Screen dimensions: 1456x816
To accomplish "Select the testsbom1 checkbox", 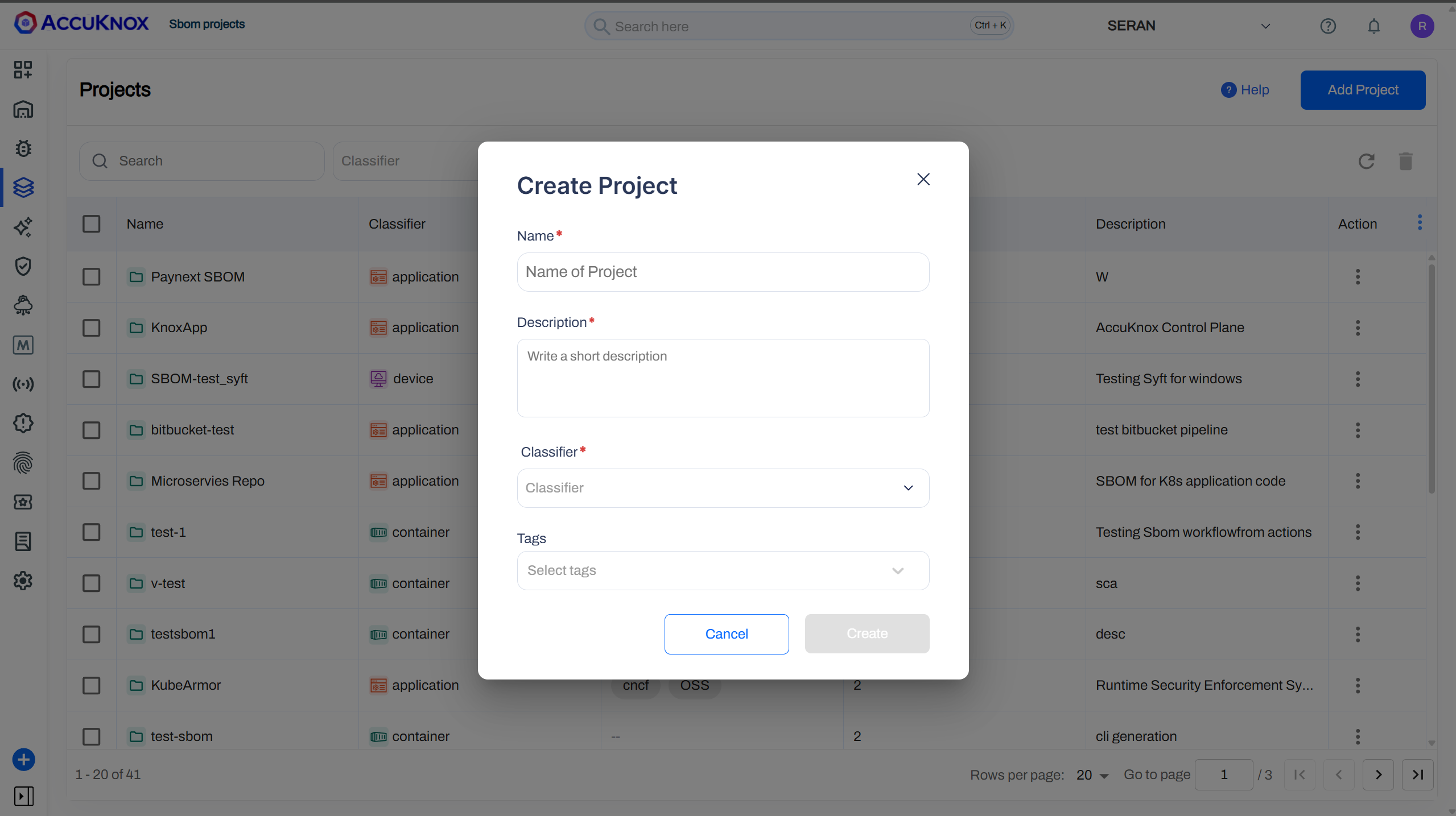I will [91, 634].
